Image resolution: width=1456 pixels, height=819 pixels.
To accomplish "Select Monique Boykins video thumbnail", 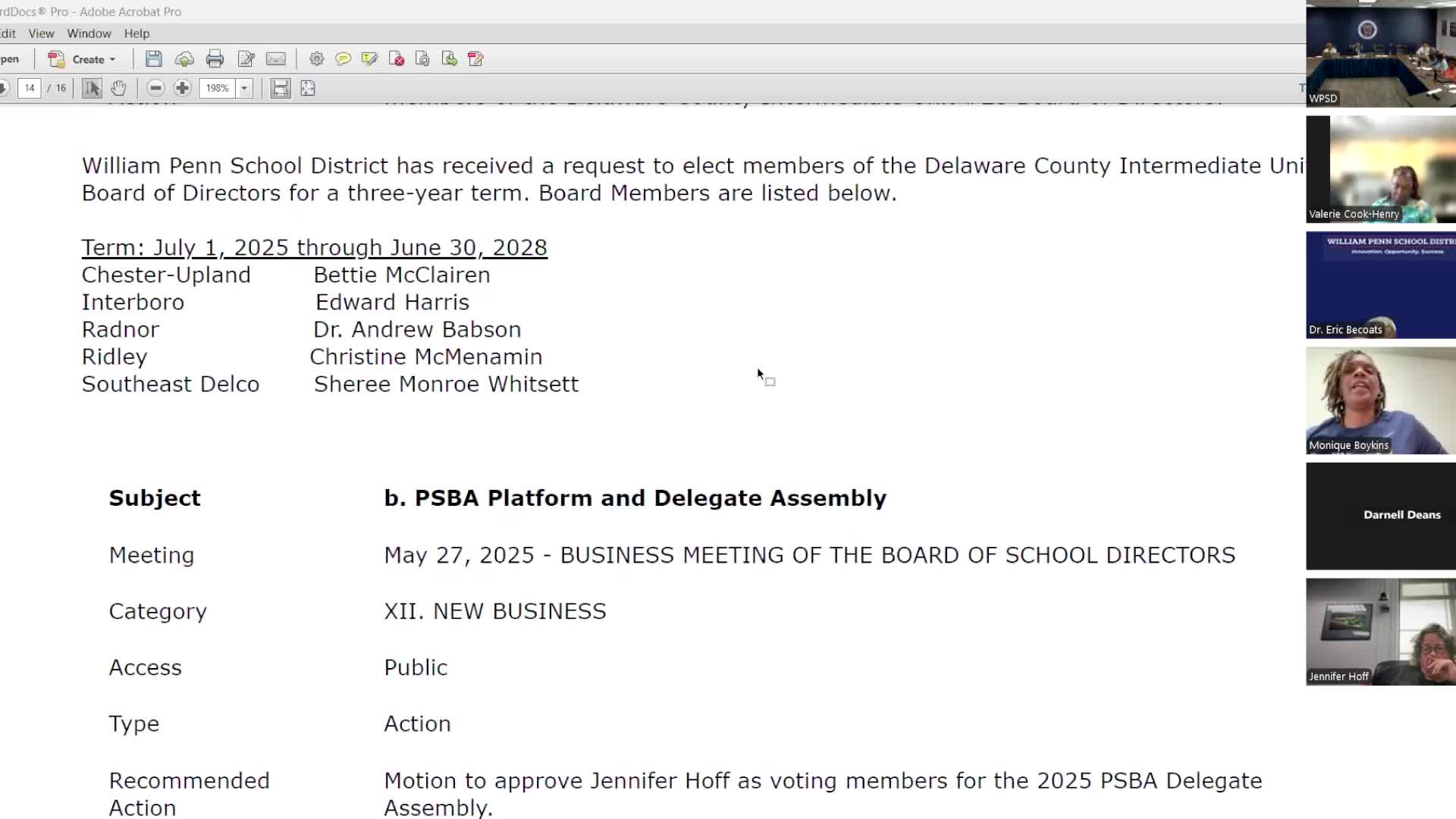I will point(1380,400).
